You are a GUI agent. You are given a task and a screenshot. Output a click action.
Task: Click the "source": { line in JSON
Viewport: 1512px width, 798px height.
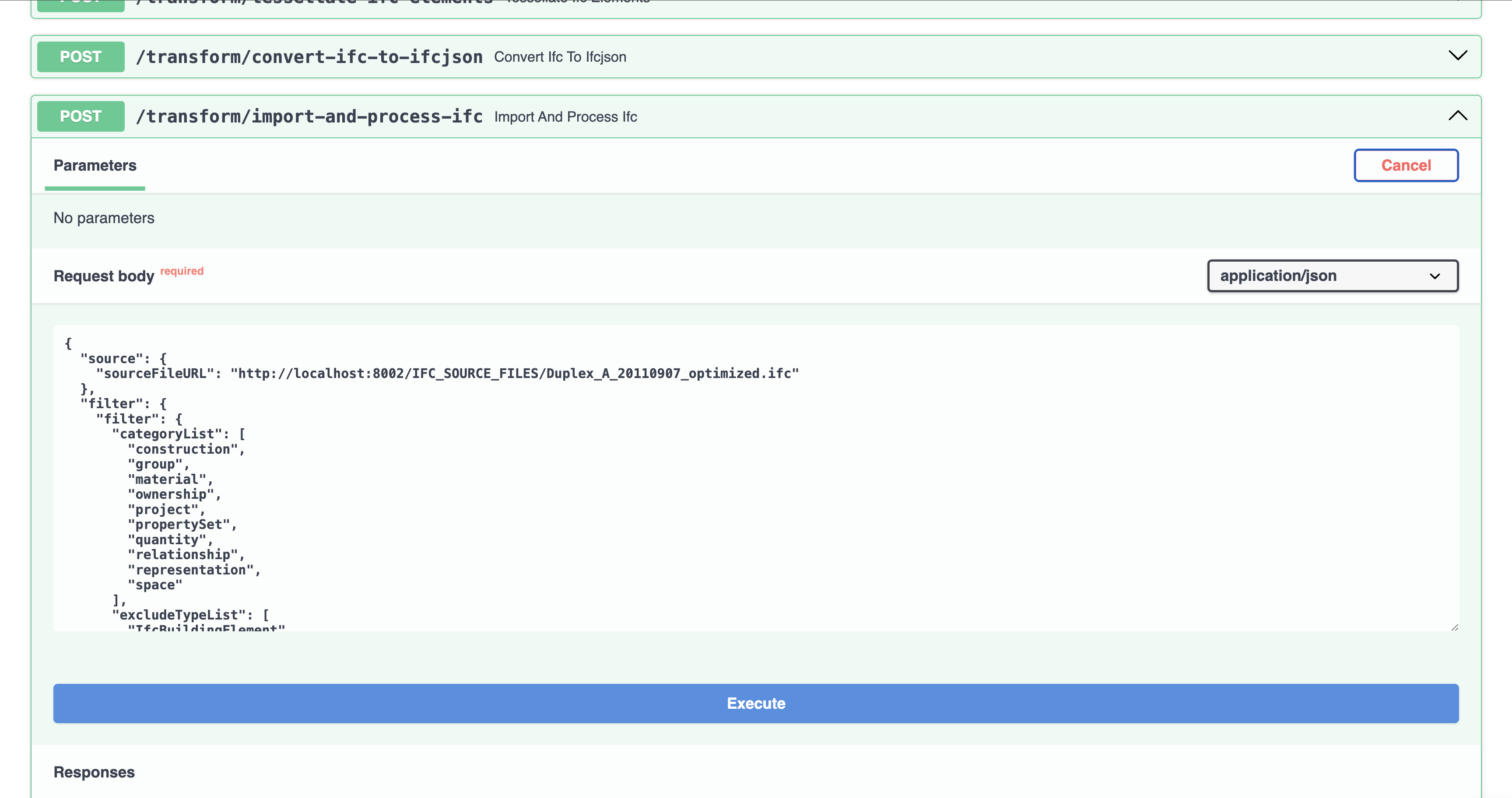point(123,358)
